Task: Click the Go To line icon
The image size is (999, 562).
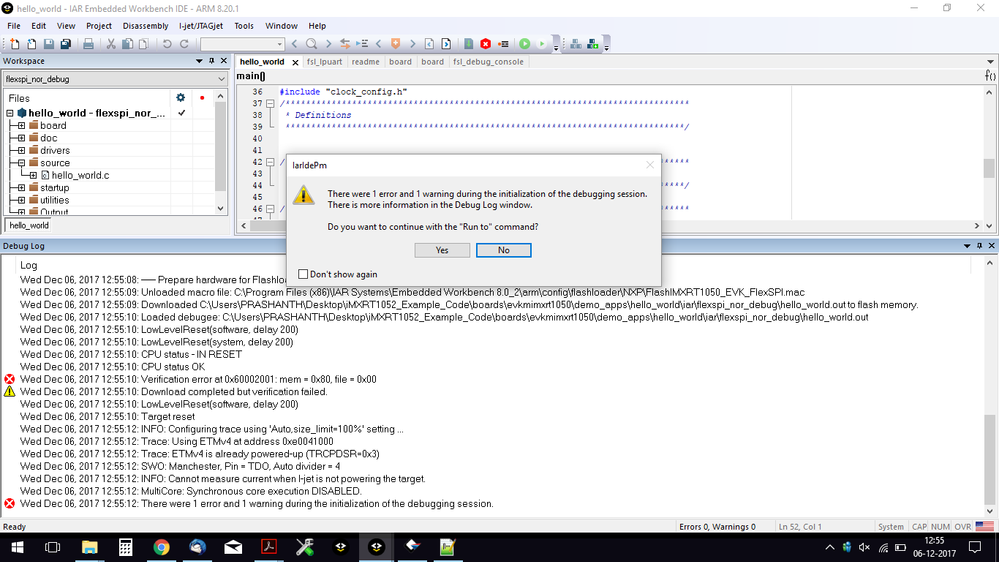Action: point(362,44)
